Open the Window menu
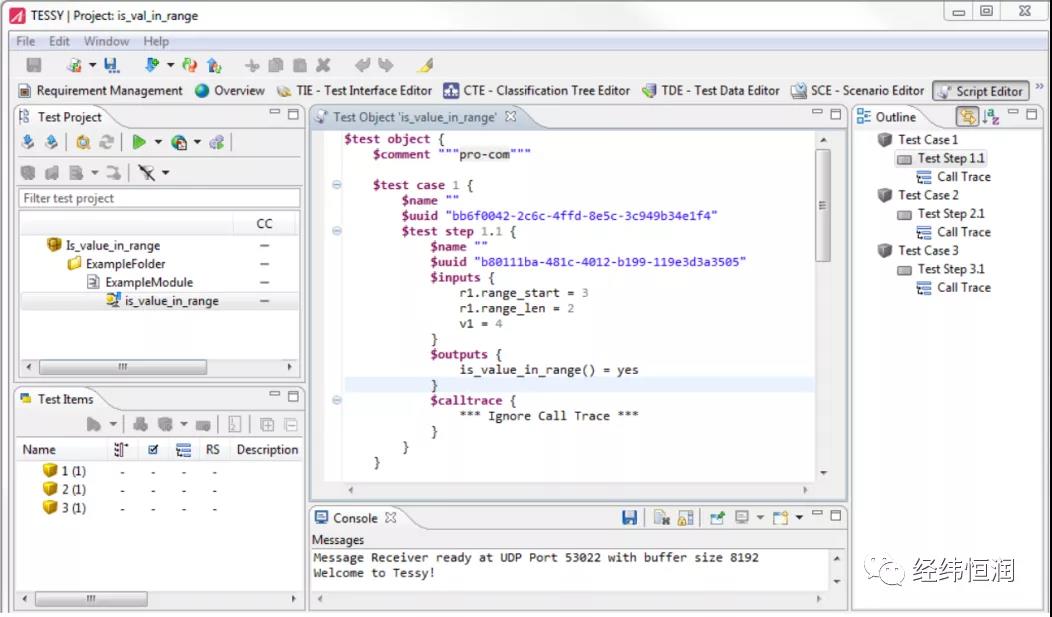 click(x=106, y=42)
